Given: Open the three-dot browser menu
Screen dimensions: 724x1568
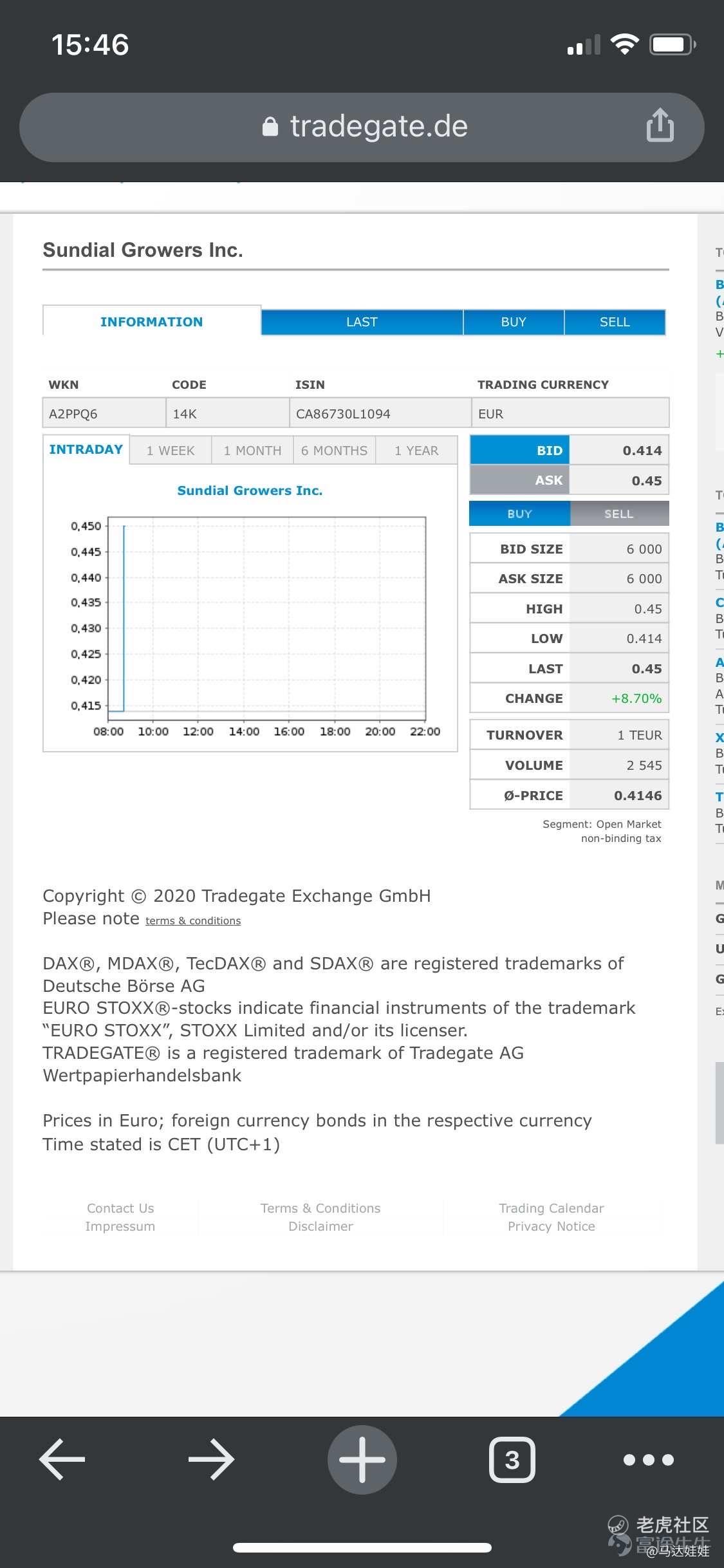Looking at the screenshot, I should [x=649, y=1459].
